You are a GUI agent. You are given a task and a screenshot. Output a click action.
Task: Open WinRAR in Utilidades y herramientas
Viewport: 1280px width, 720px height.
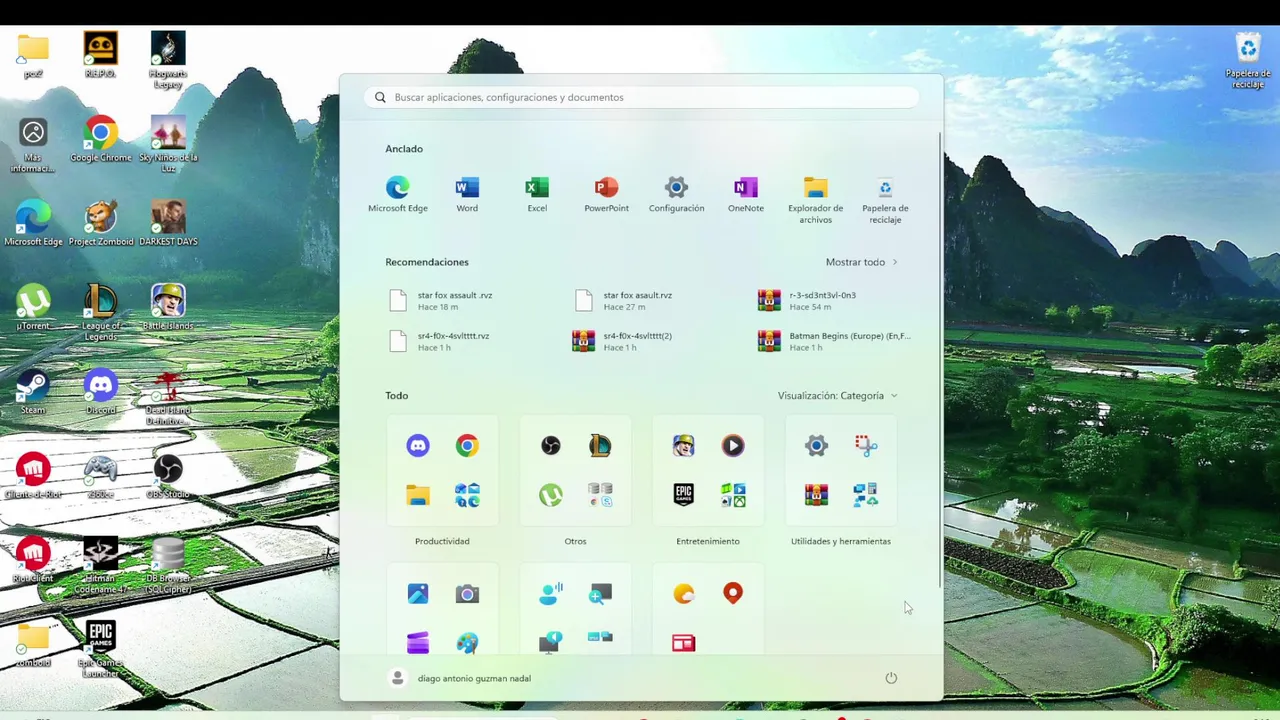(x=817, y=495)
